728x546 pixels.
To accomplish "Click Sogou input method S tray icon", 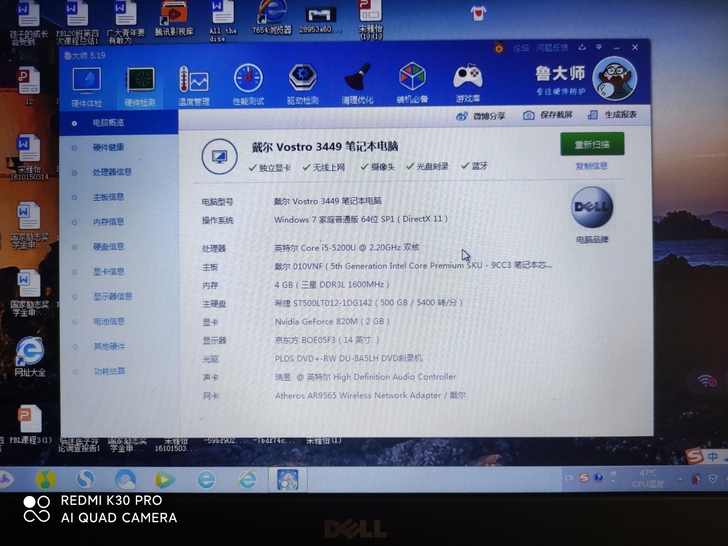I will (584, 478).
